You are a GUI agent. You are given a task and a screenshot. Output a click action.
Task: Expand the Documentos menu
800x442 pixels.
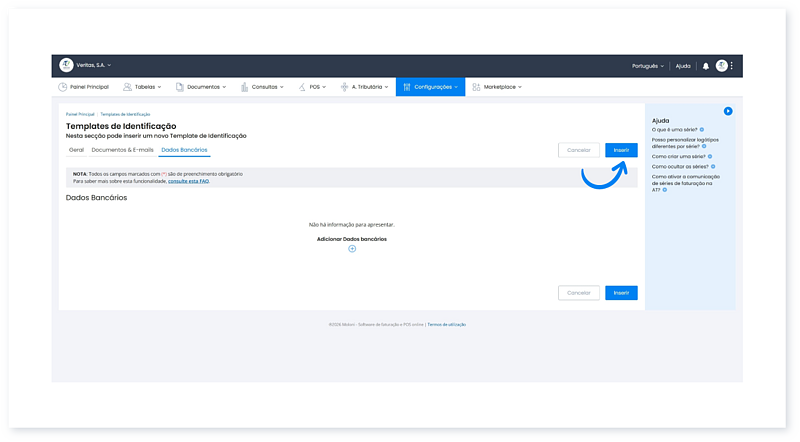(x=201, y=87)
